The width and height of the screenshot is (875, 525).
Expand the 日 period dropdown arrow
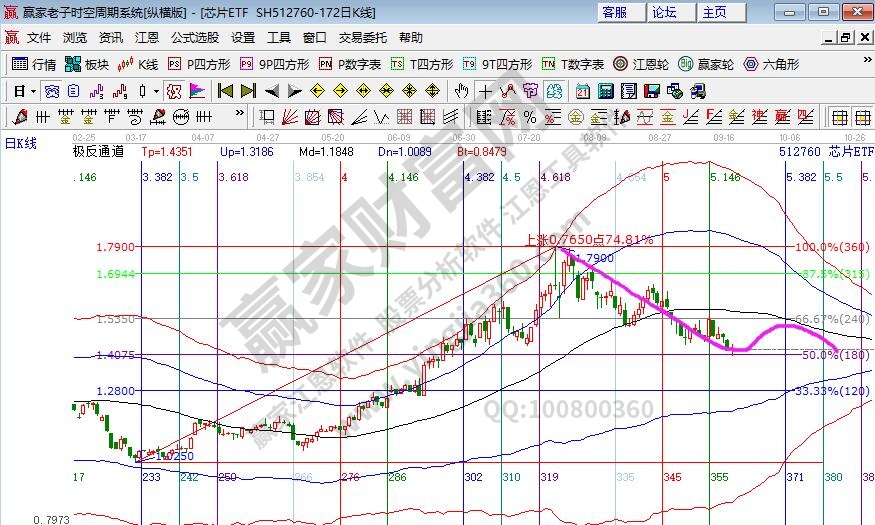pos(33,91)
